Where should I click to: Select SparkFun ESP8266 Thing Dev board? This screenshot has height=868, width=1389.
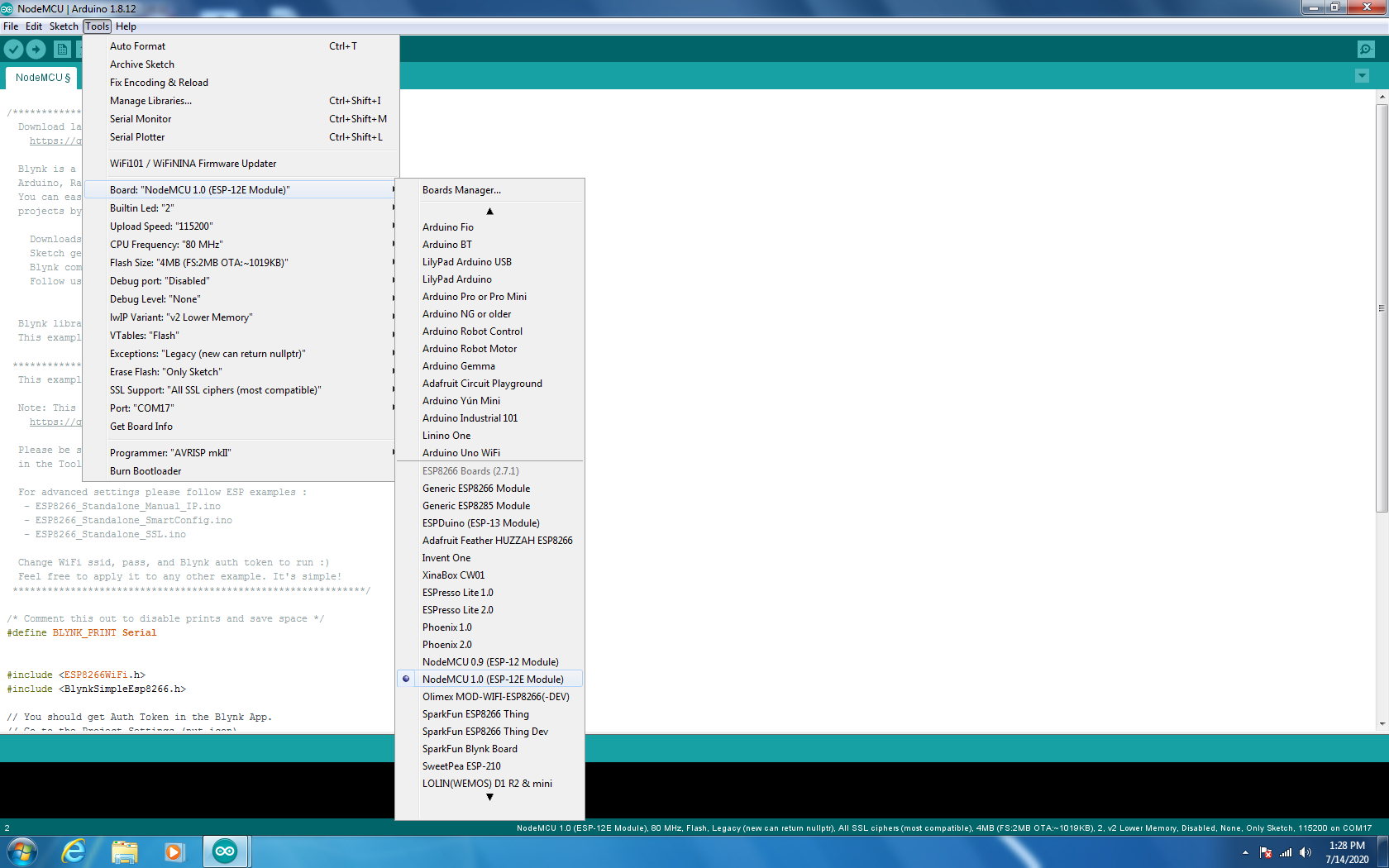489,732
